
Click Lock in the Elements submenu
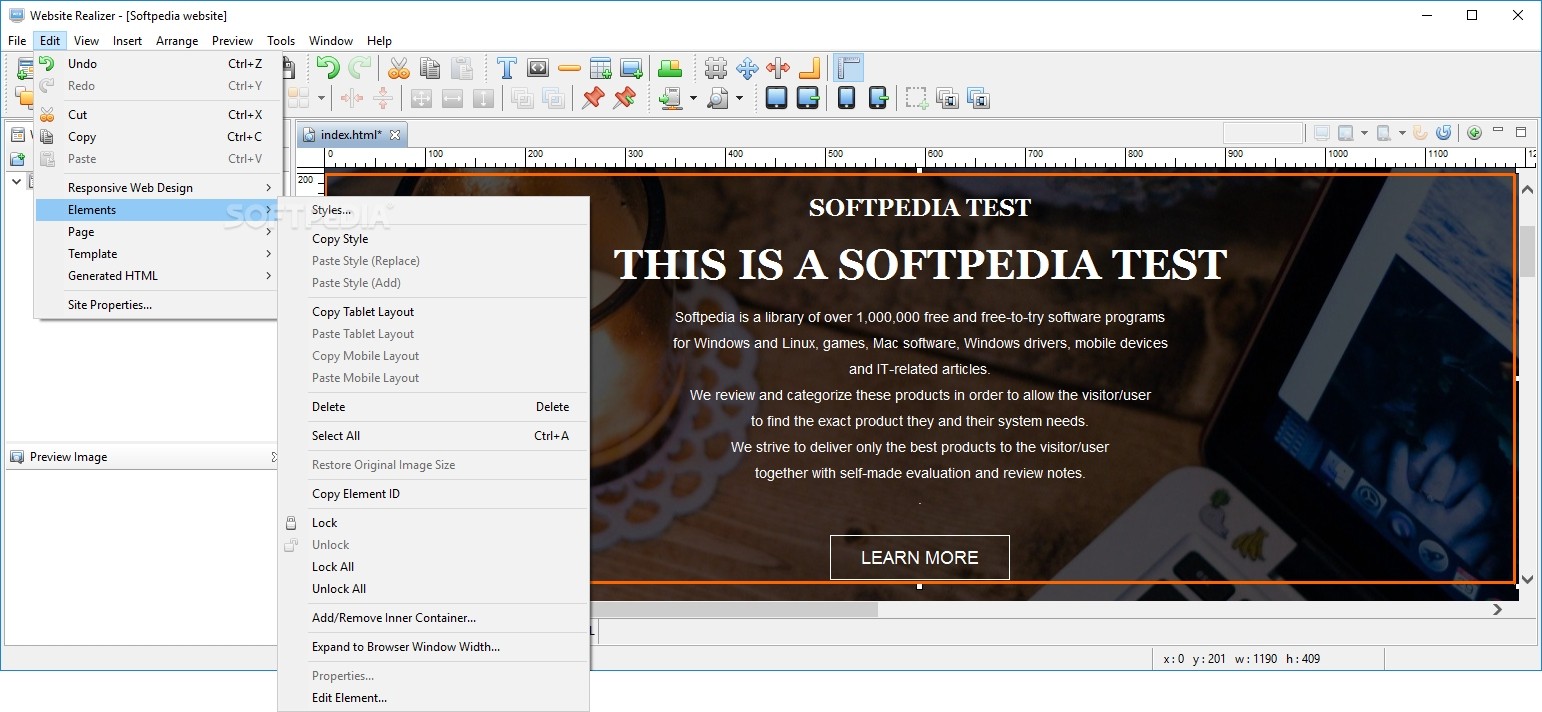click(433, 523)
